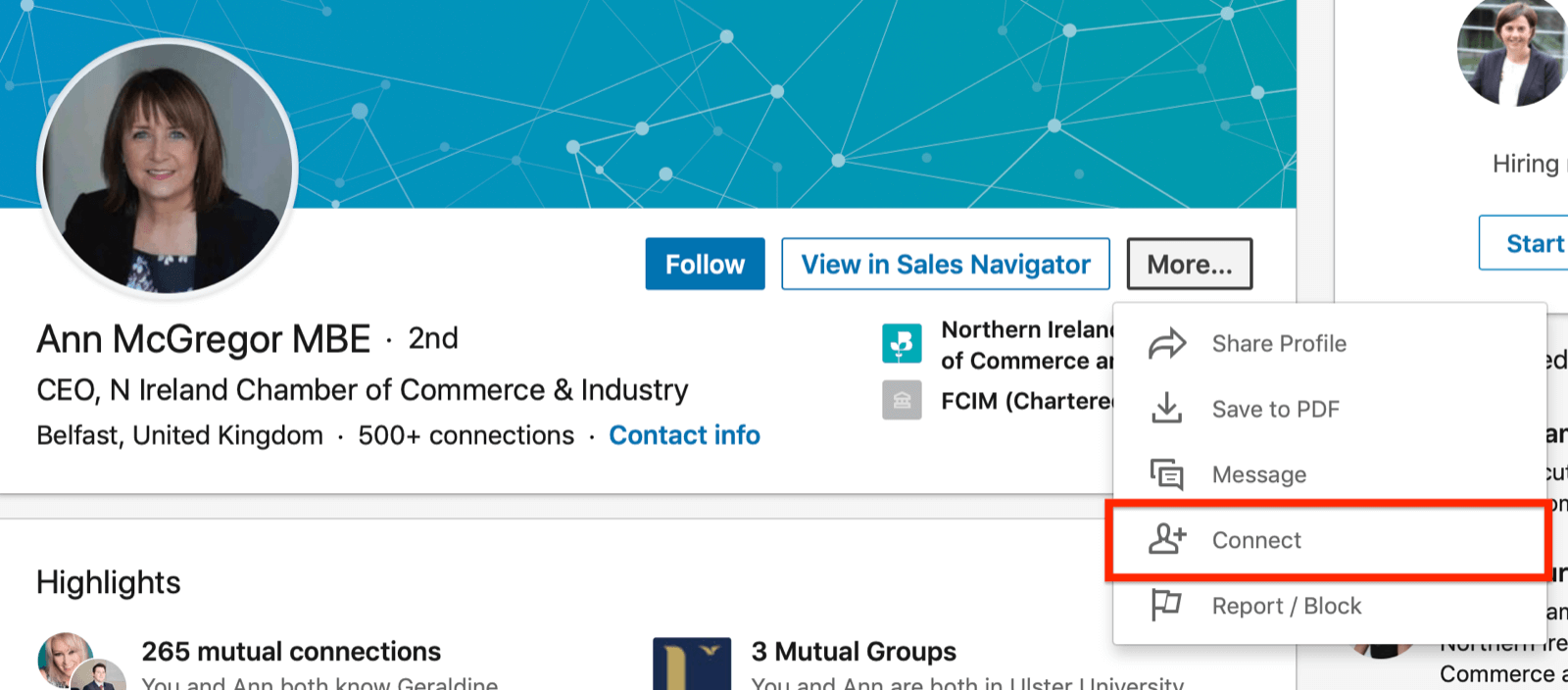View Ann McGregor's profile photo
The height and width of the screenshot is (690, 1568).
[167, 169]
